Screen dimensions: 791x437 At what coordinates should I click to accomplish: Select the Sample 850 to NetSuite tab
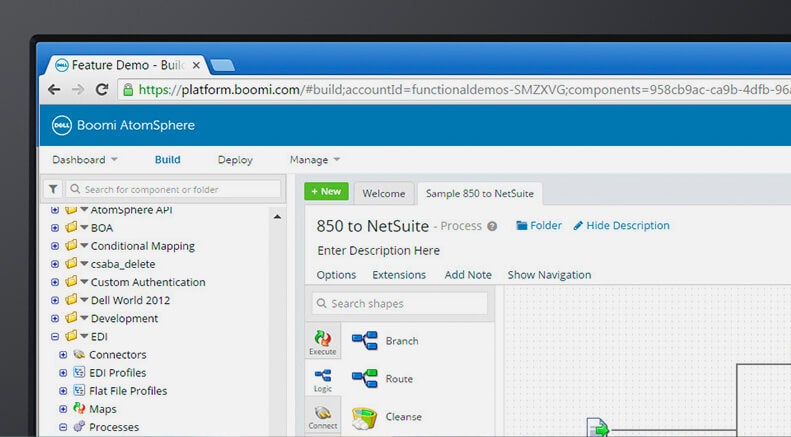[480, 194]
